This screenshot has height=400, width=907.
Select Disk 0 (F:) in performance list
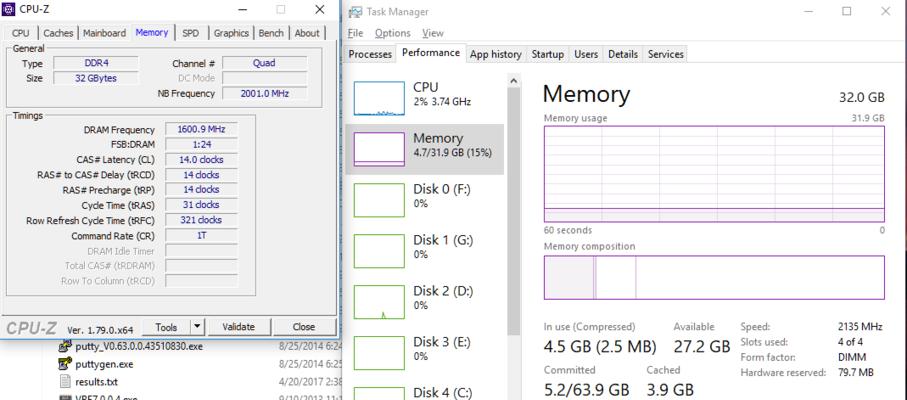pyautogui.click(x=425, y=200)
